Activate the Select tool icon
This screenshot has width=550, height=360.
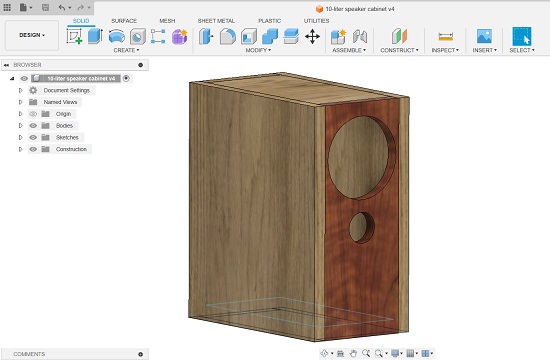point(522,36)
